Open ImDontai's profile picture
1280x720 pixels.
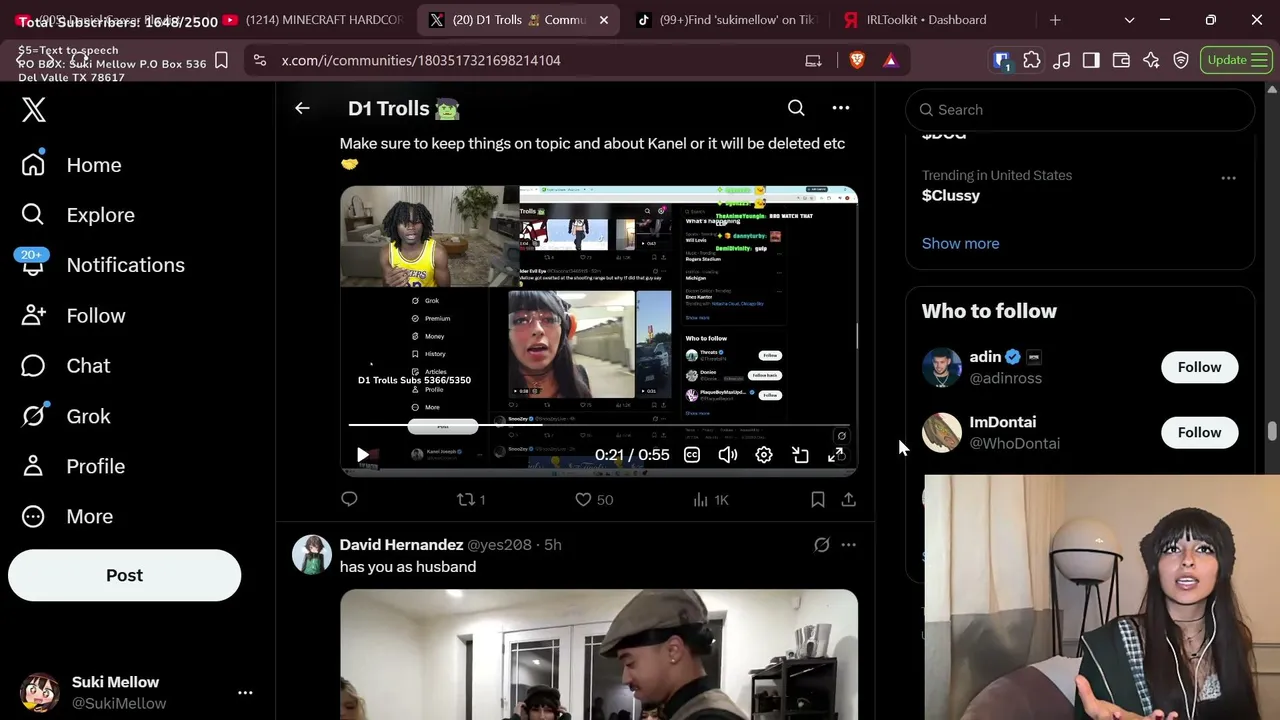pos(942,432)
